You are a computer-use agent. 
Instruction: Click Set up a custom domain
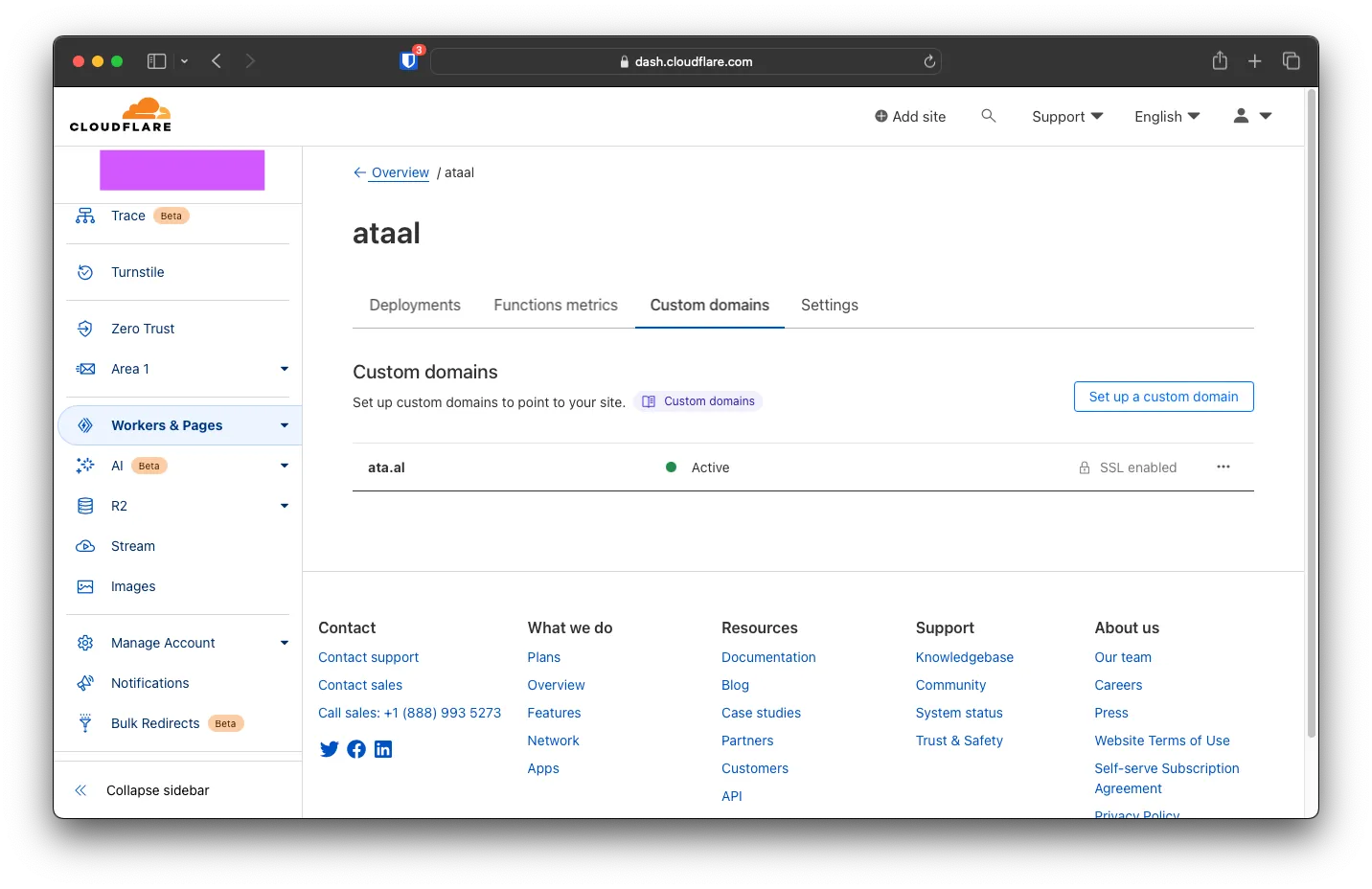(x=1164, y=397)
